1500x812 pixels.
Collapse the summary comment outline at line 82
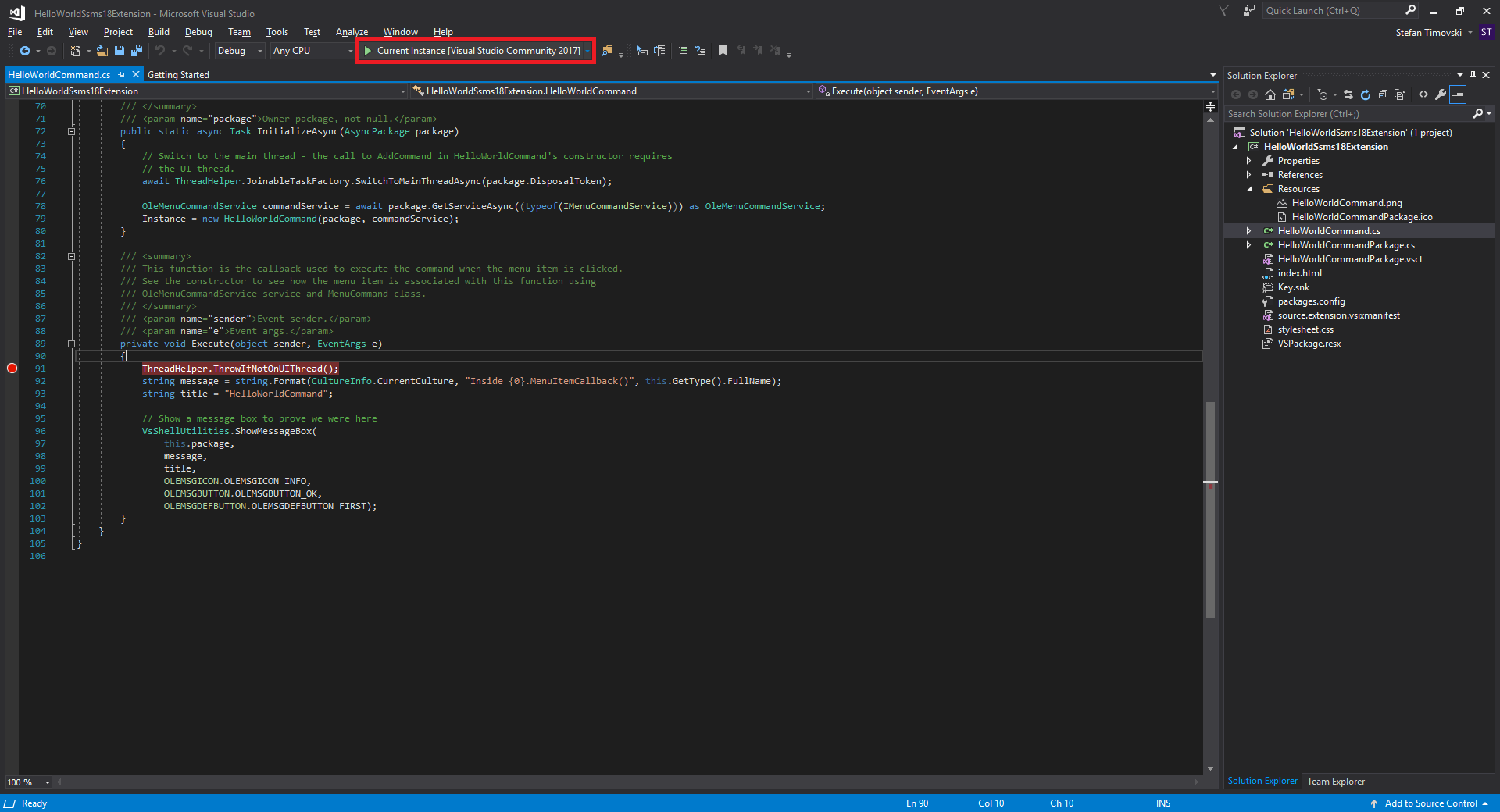click(71, 256)
